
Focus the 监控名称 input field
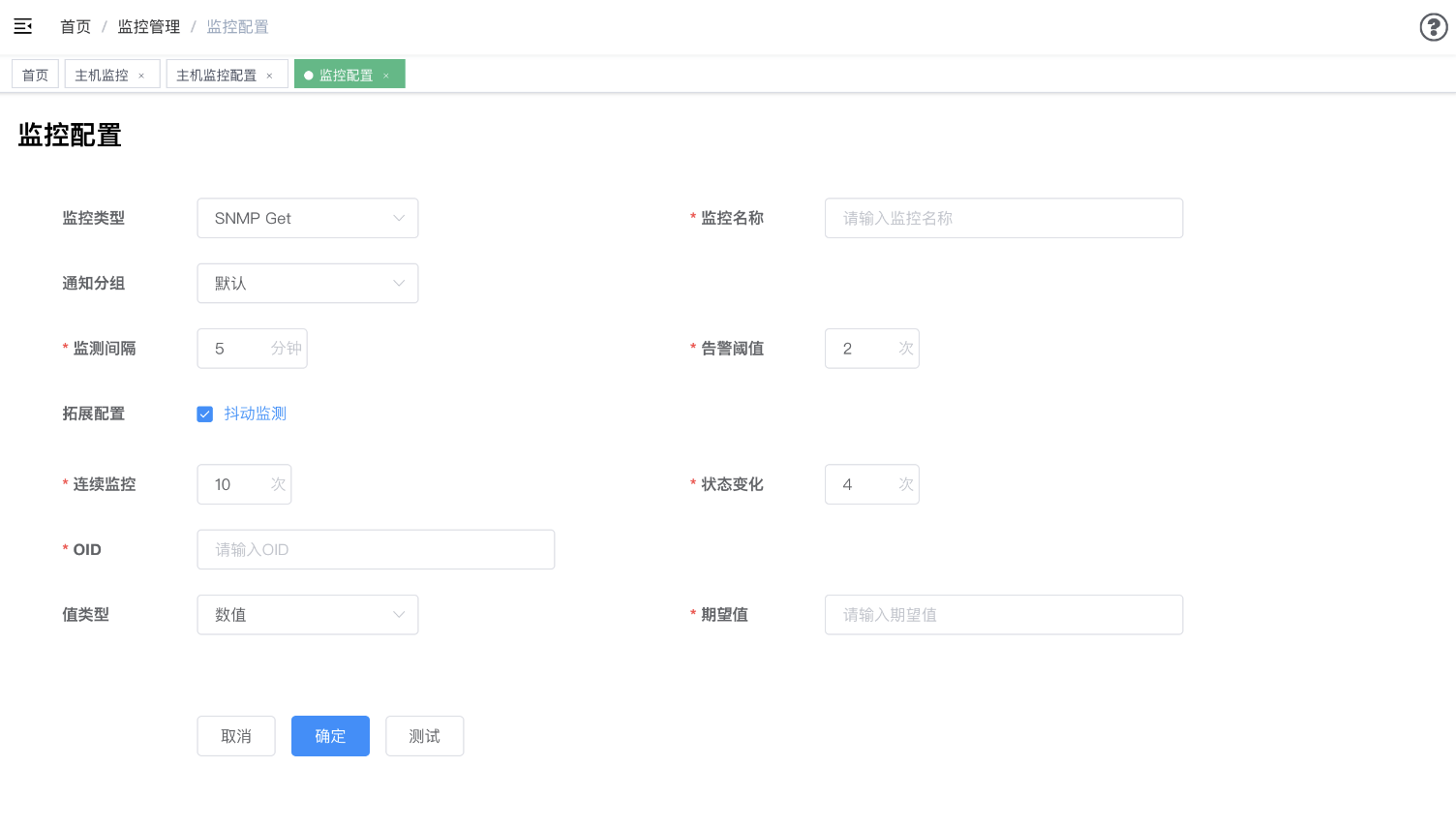point(1004,218)
